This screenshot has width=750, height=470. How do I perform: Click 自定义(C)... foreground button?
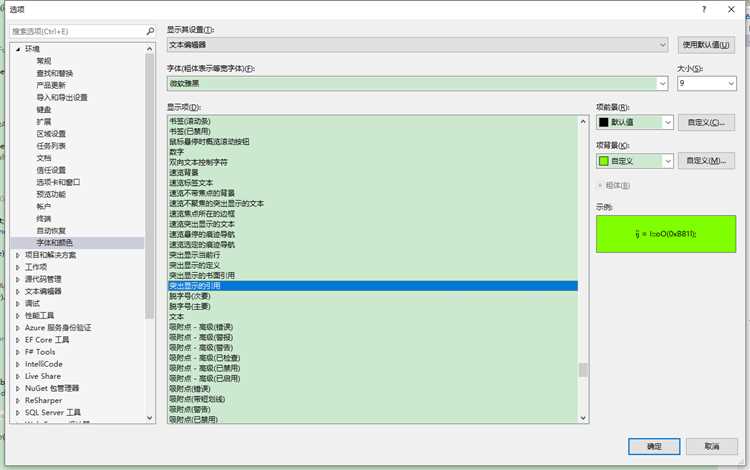tap(706, 122)
